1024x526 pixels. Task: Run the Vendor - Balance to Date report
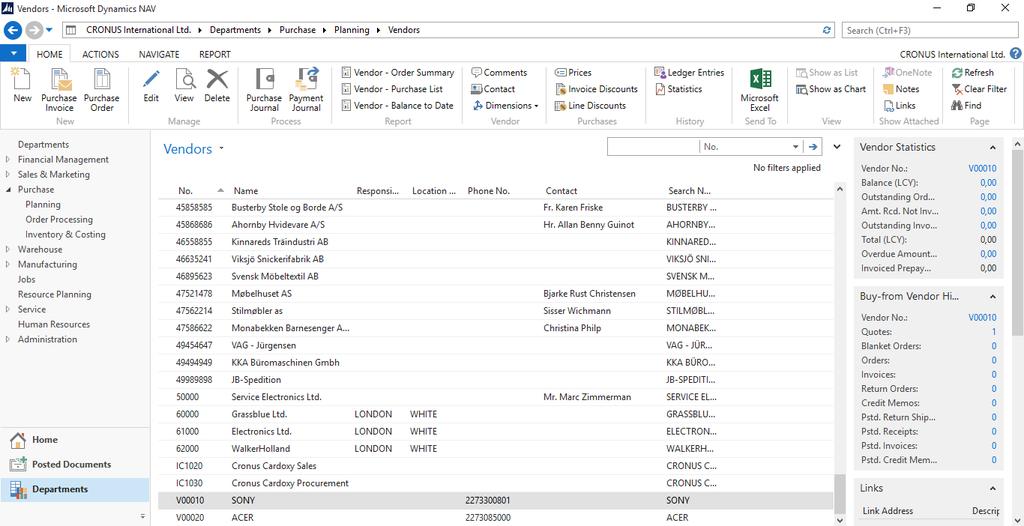(398, 105)
